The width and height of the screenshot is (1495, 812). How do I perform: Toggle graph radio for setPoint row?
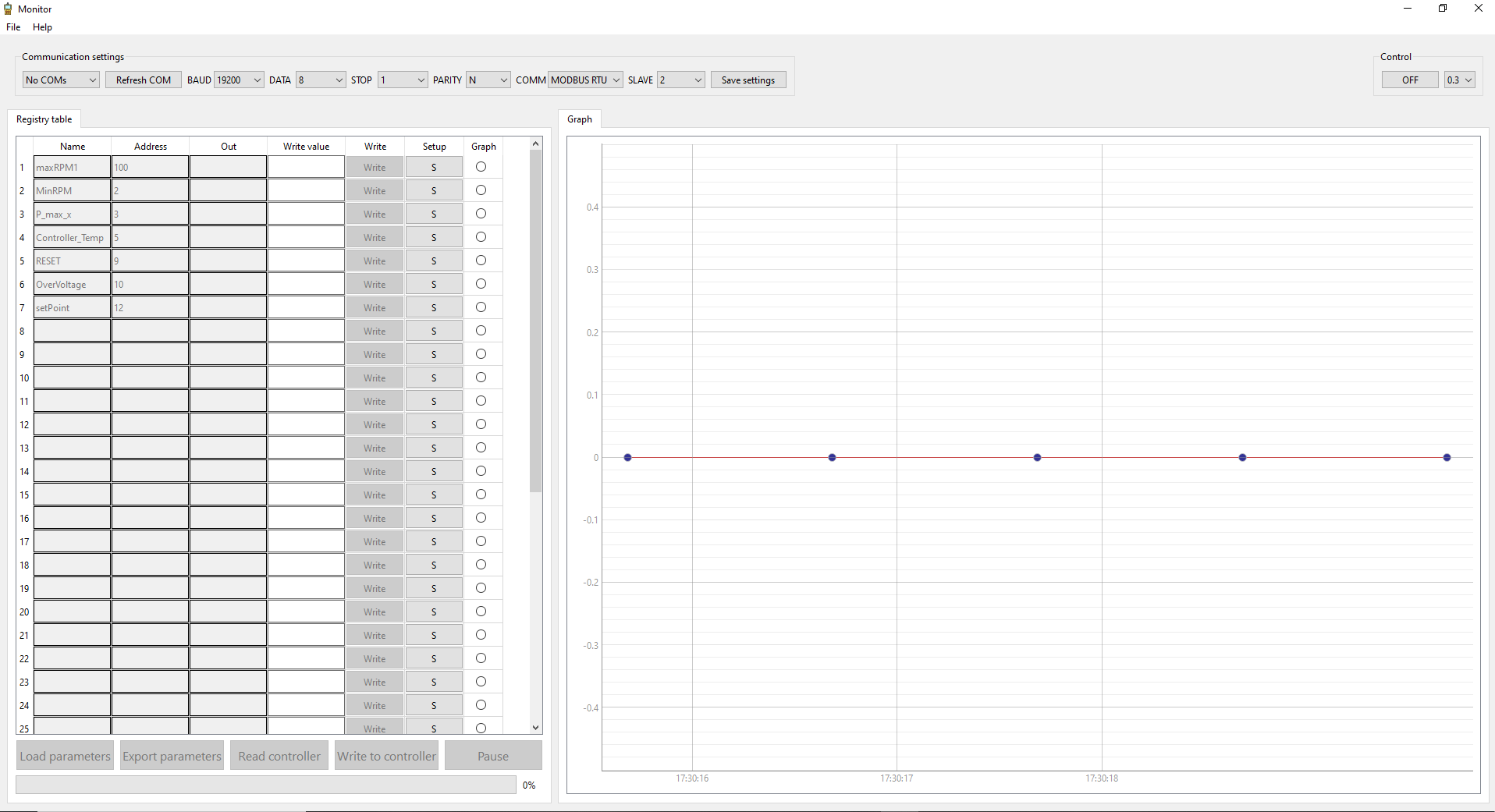tap(481, 307)
